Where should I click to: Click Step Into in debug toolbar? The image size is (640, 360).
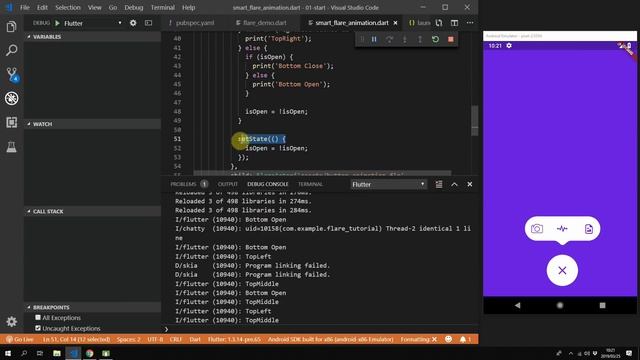click(x=404, y=39)
